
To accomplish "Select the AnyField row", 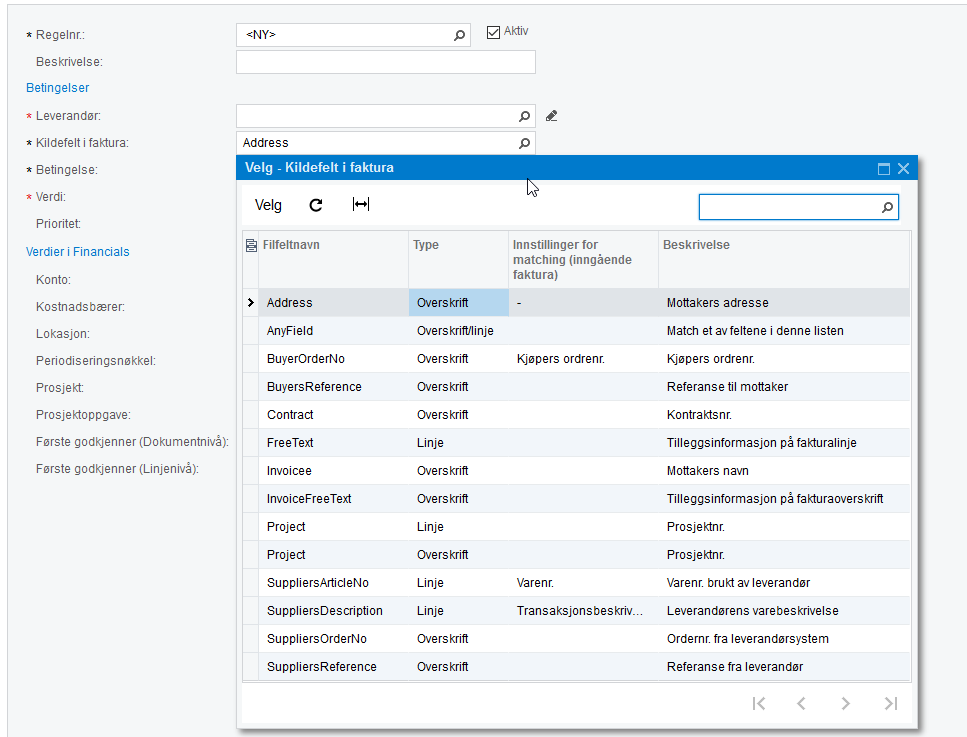I will coord(577,331).
